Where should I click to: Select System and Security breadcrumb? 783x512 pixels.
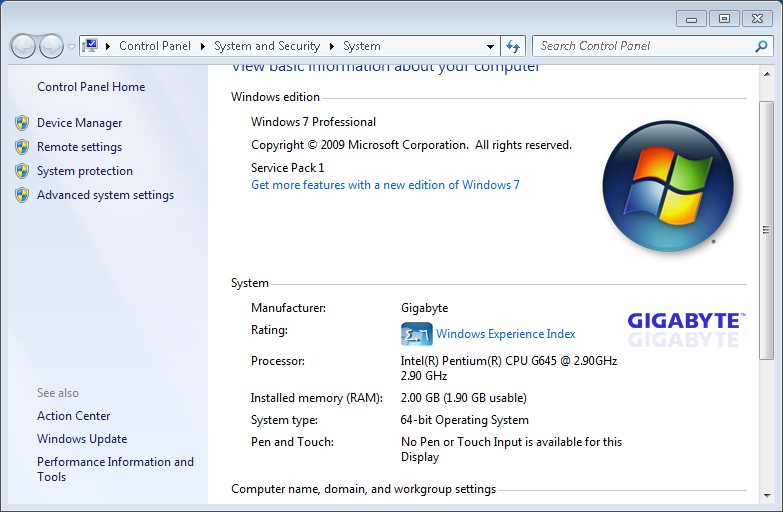(x=267, y=46)
